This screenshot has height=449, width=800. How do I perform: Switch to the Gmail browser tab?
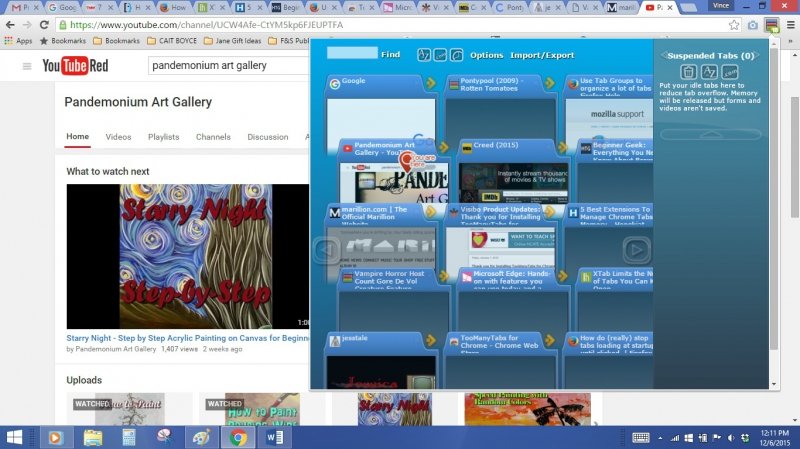(23, 8)
